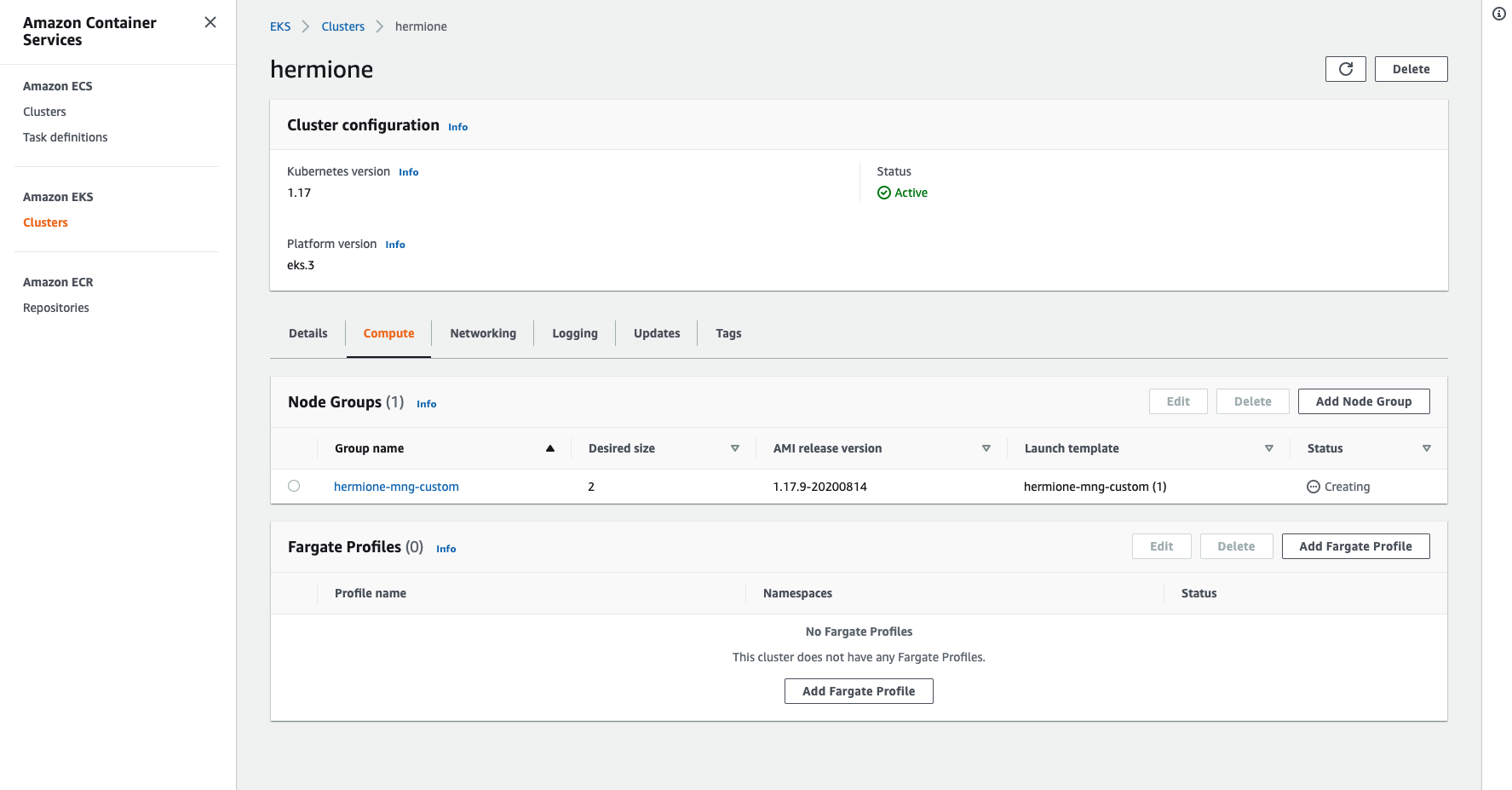Click the Namespaces column header
Image resolution: width=1512 pixels, height=790 pixels.
[x=797, y=593]
